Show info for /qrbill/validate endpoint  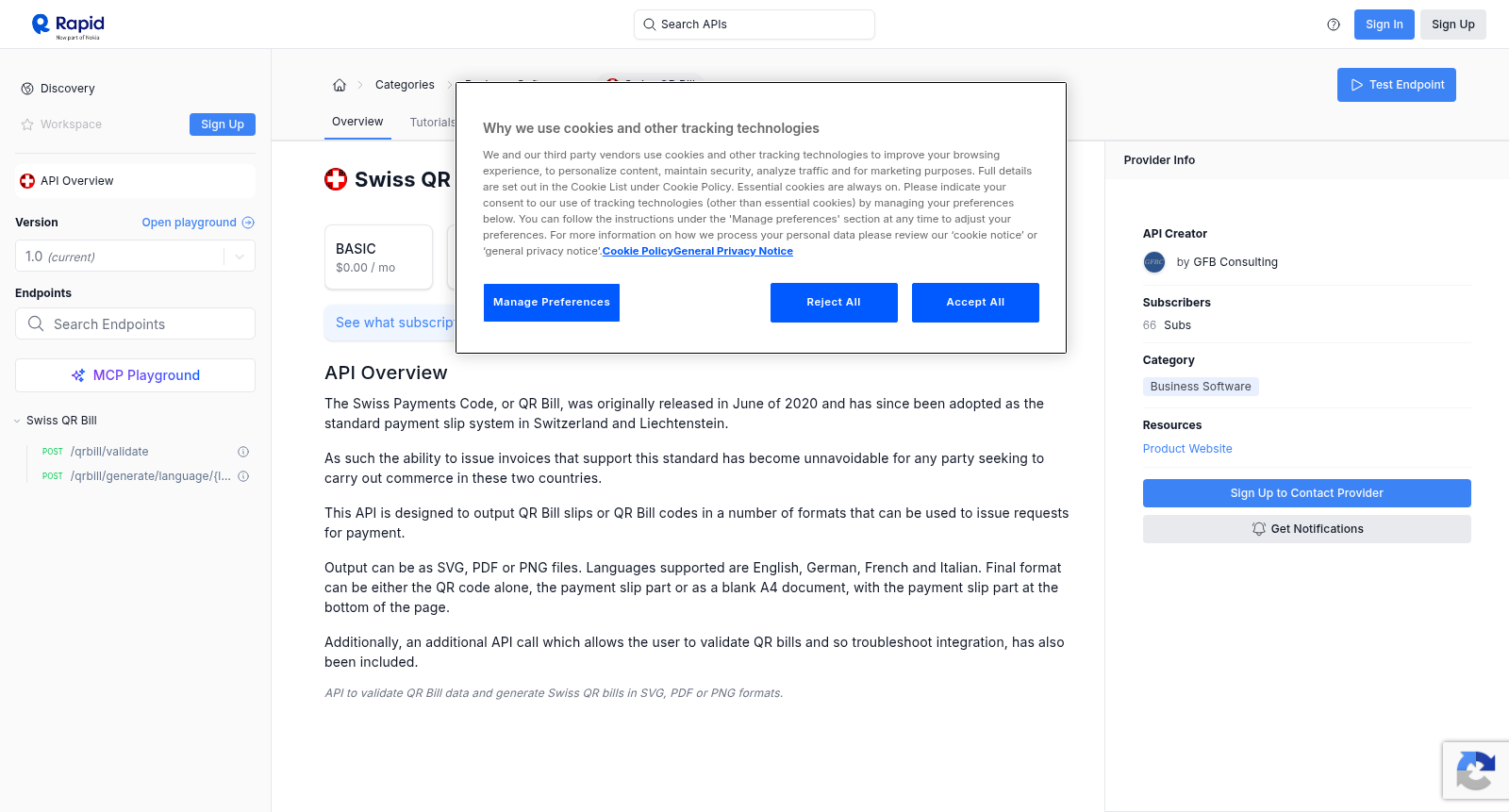pos(243,452)
